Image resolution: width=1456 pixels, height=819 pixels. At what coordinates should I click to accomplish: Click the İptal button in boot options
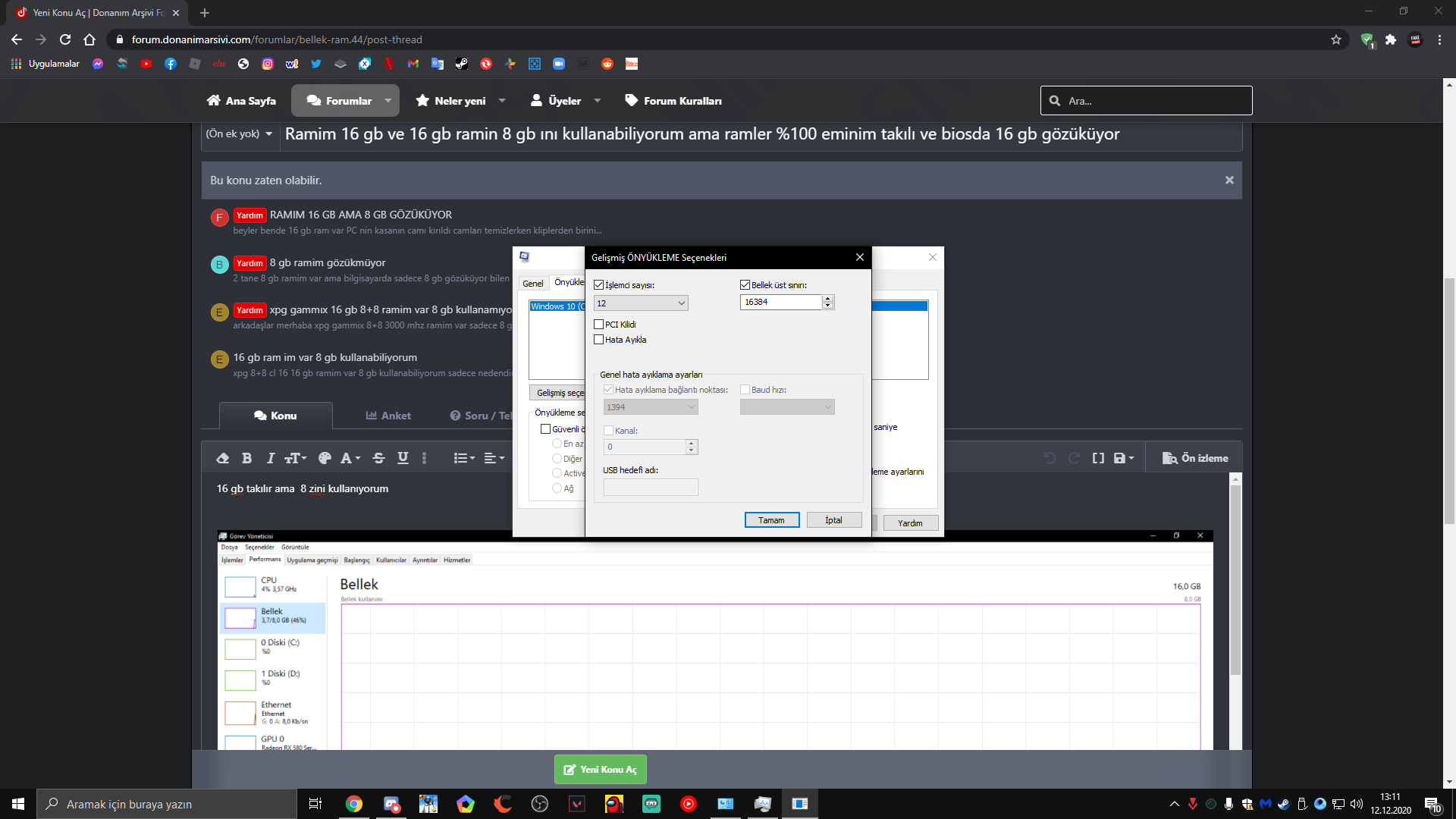(x=833, y=520)
